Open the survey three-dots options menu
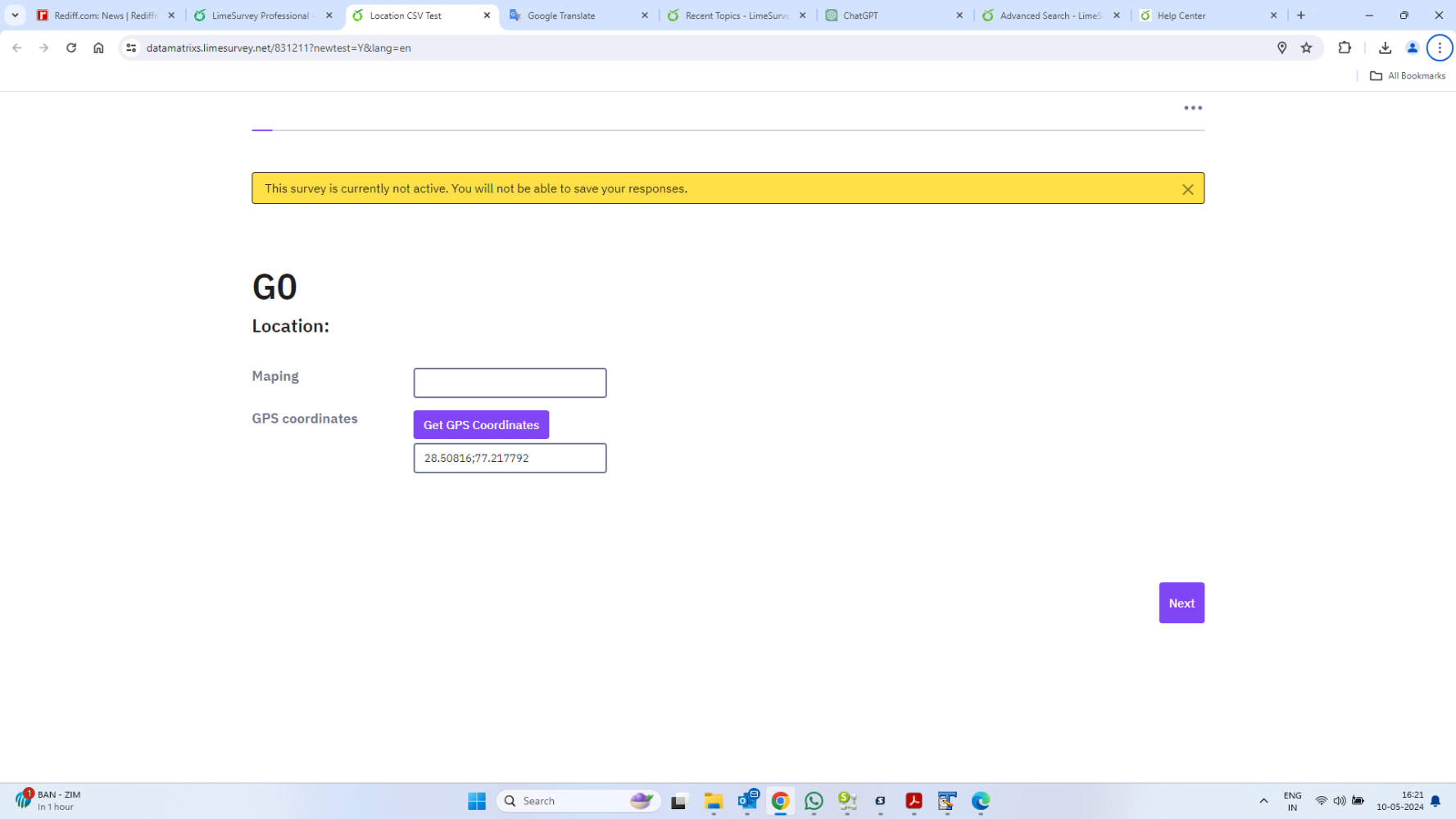Image resolution: width=1456 pixels, height=819 pixels. (x=1192, y=108)
